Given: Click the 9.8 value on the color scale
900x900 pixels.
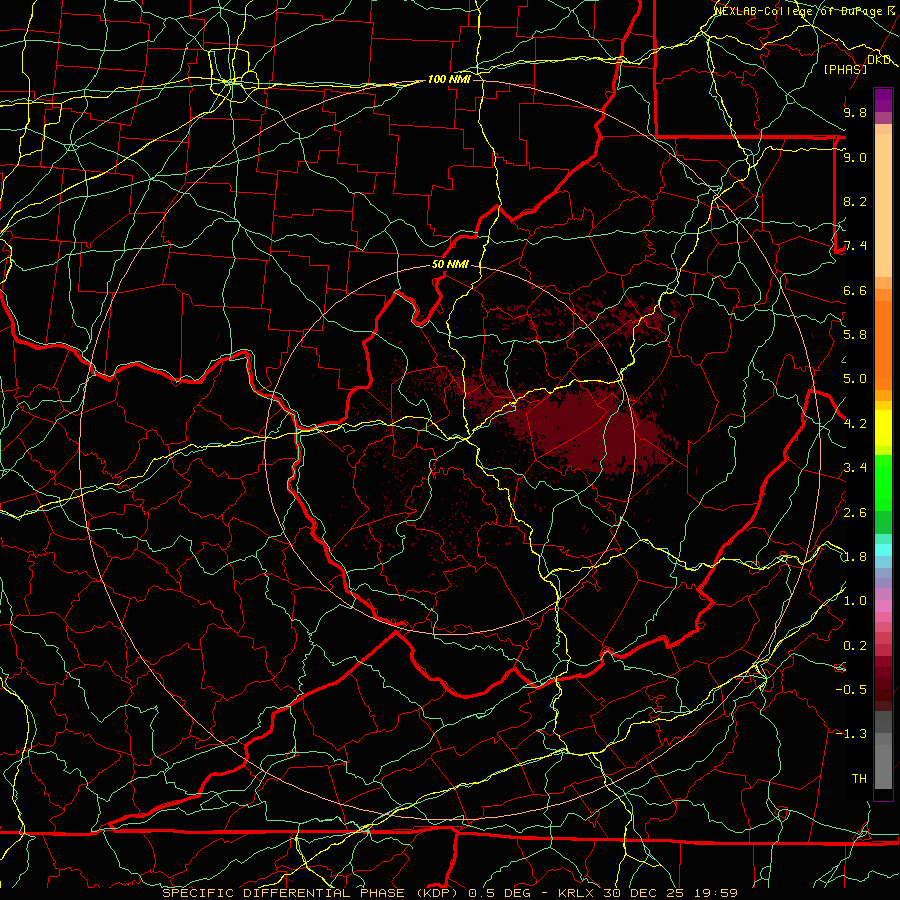Looking at the screenshot, I should 855,112.
